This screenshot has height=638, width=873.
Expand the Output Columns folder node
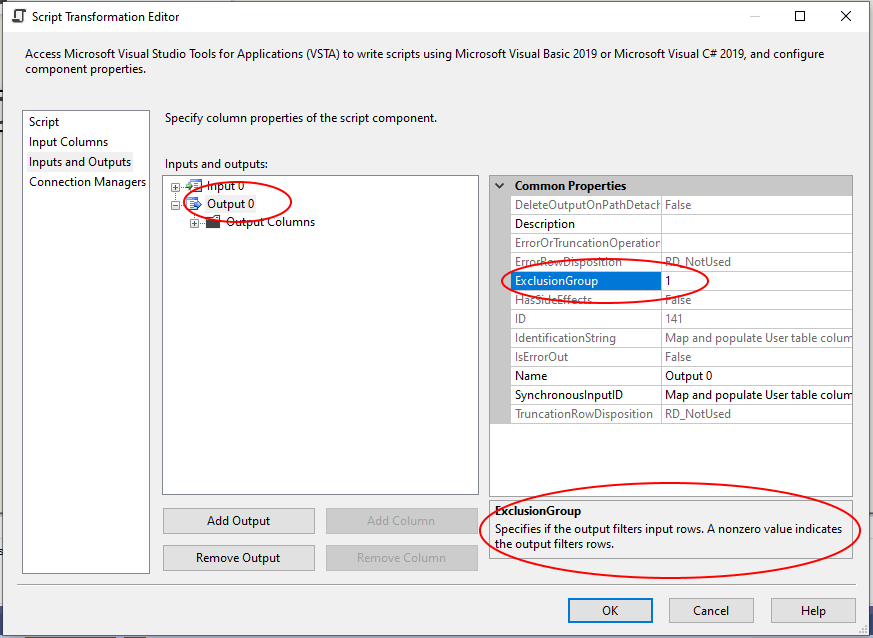click(x=194, y=223)
